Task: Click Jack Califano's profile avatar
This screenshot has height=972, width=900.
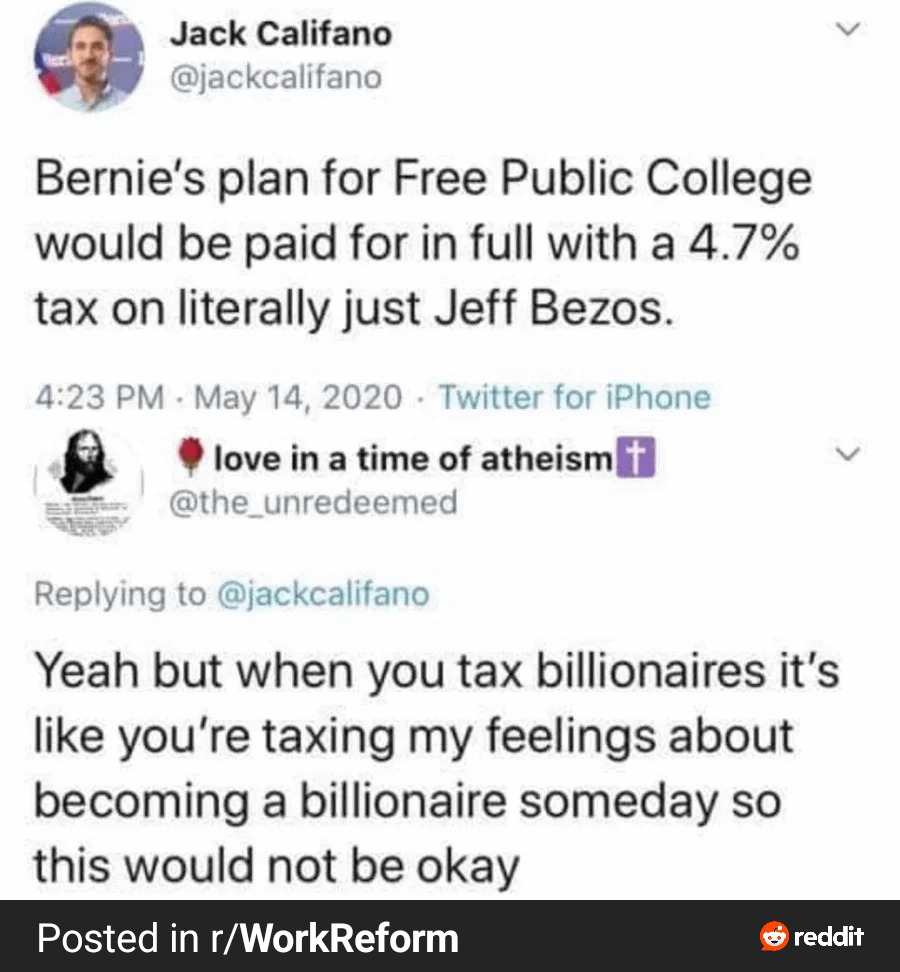Action: pyautogui.click(x=89, y=56)
